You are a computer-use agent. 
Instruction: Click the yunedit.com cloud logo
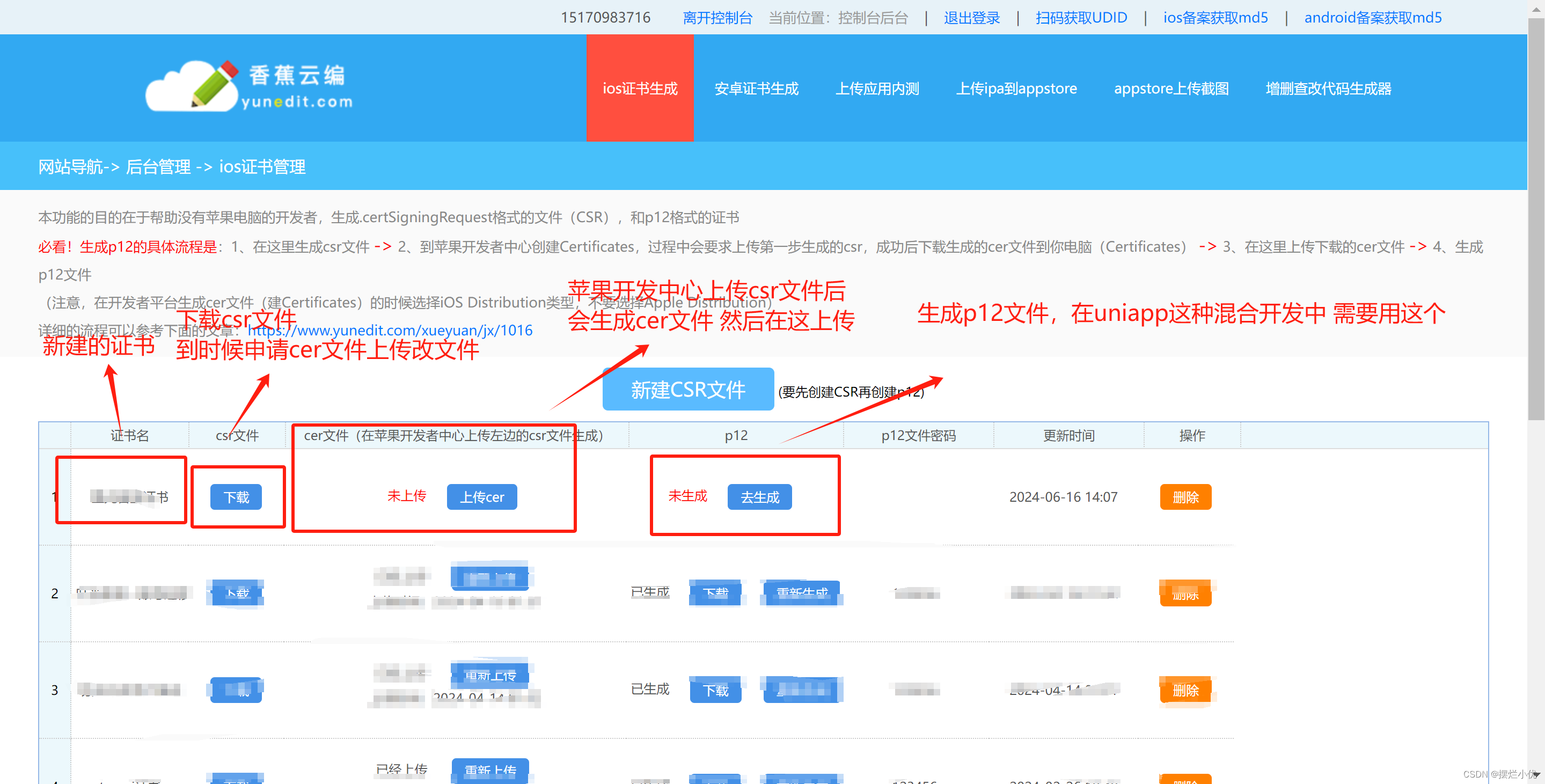pos(249,87)
